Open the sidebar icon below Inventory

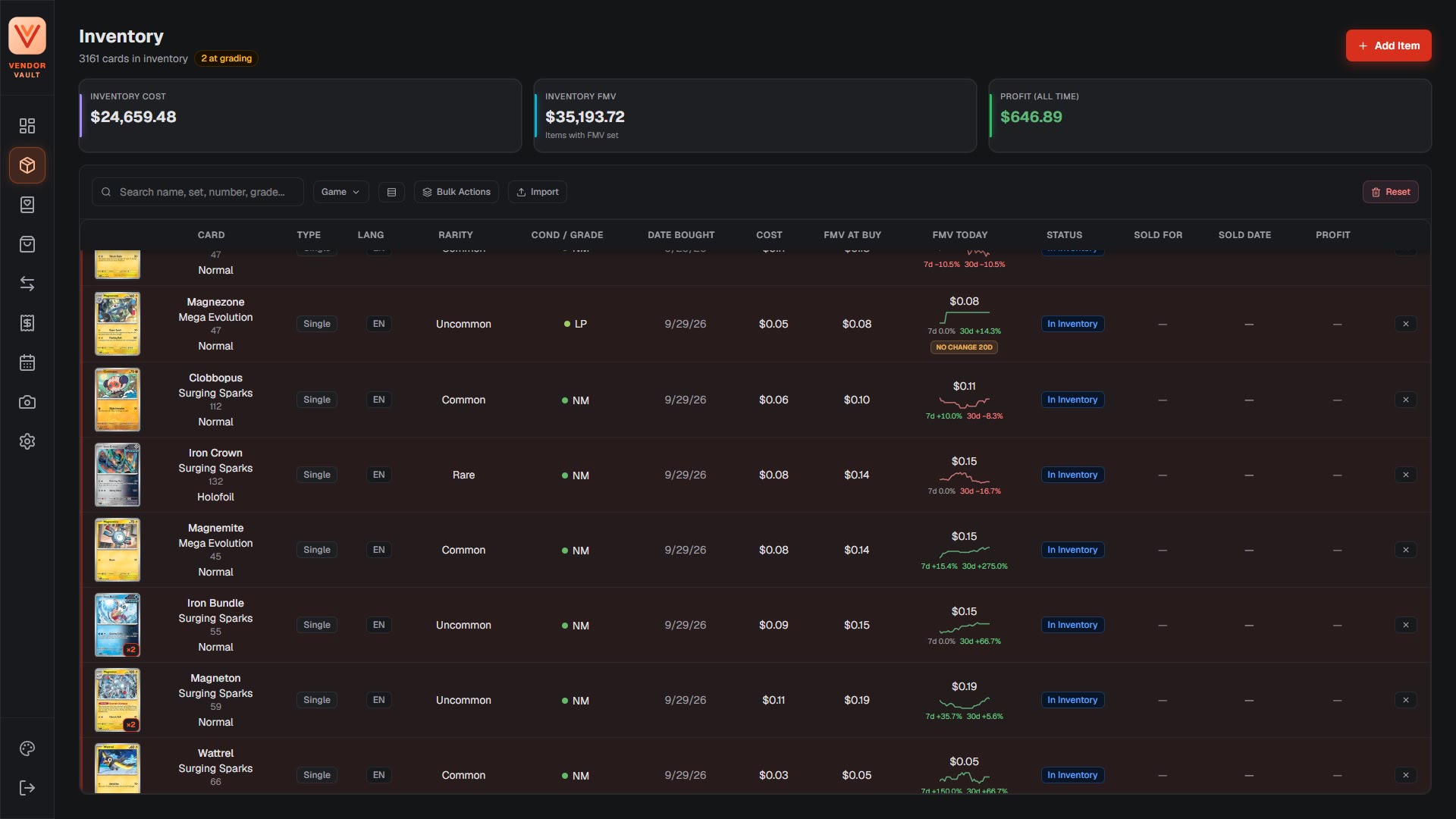(27, 205)
